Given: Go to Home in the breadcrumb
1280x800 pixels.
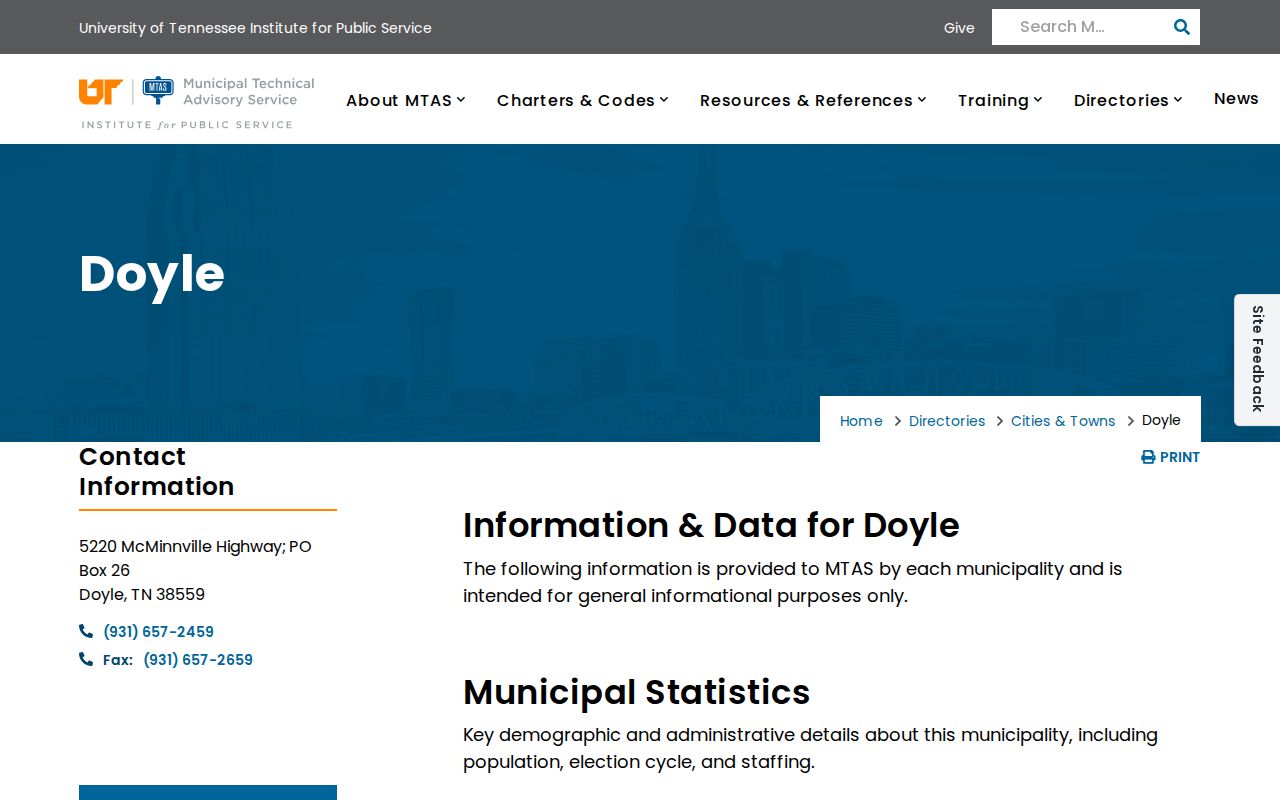Looking at the screenshot, I should (861, 421).
